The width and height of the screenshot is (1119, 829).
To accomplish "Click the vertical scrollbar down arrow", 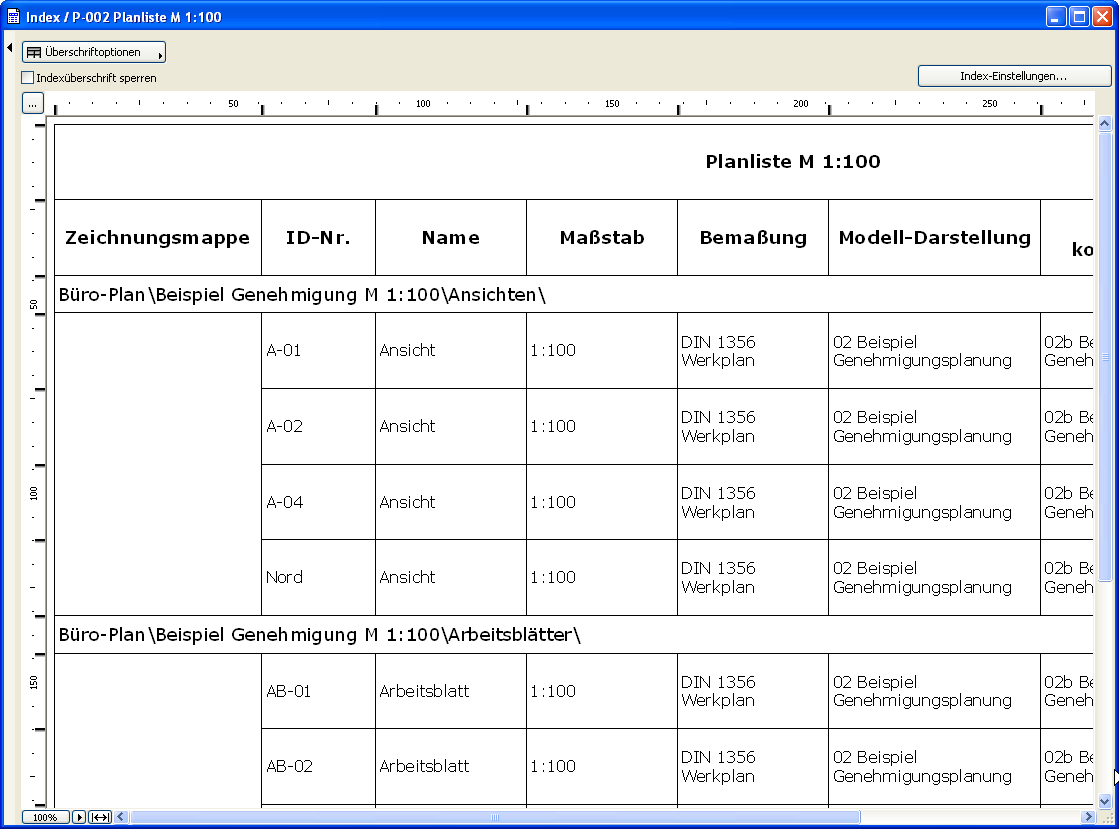I will (1105, 801).
